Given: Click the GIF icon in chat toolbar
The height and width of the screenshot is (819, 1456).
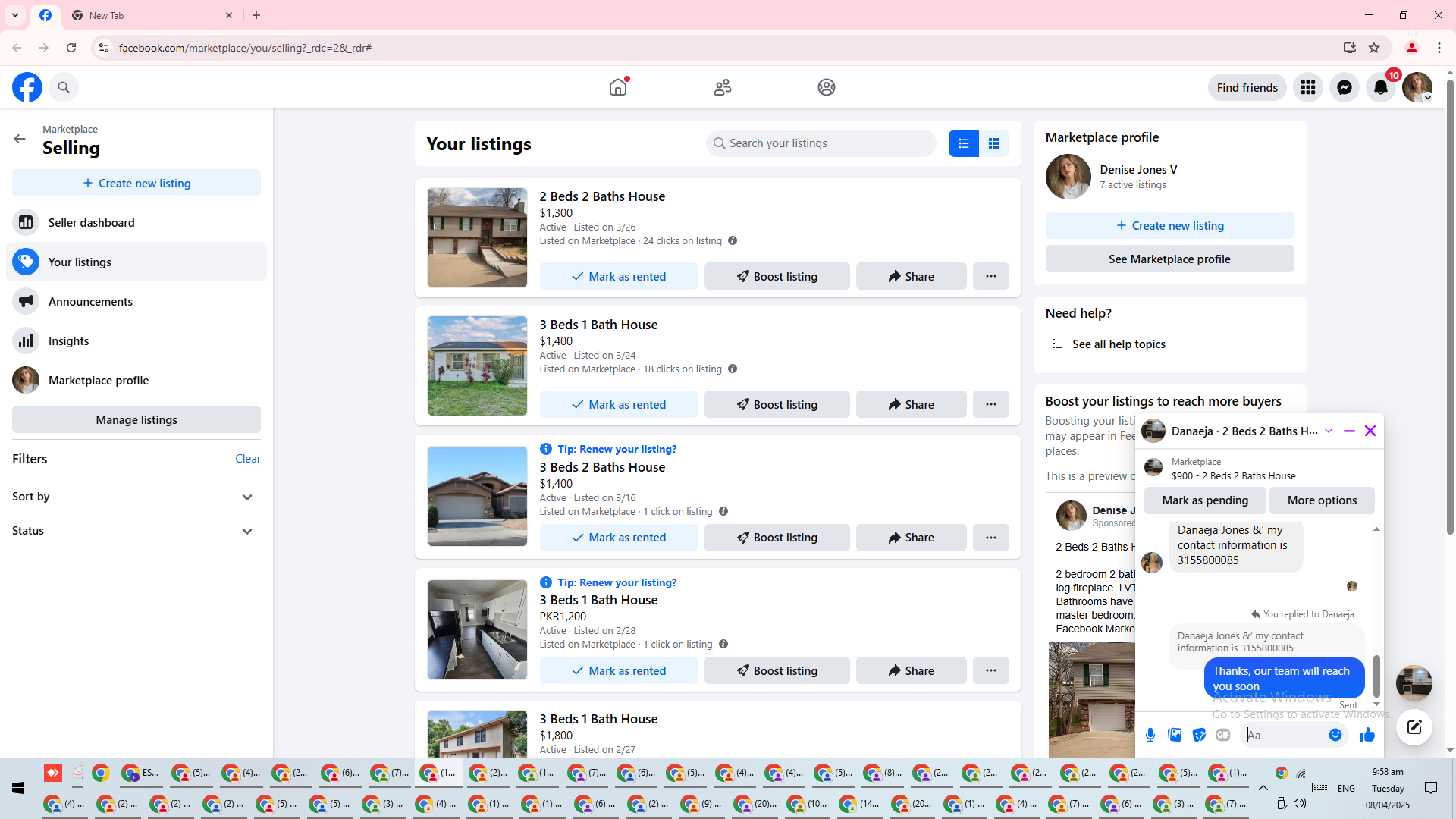Looking at the screenshot, I should pyautogui.click(x=1222, y=735).
